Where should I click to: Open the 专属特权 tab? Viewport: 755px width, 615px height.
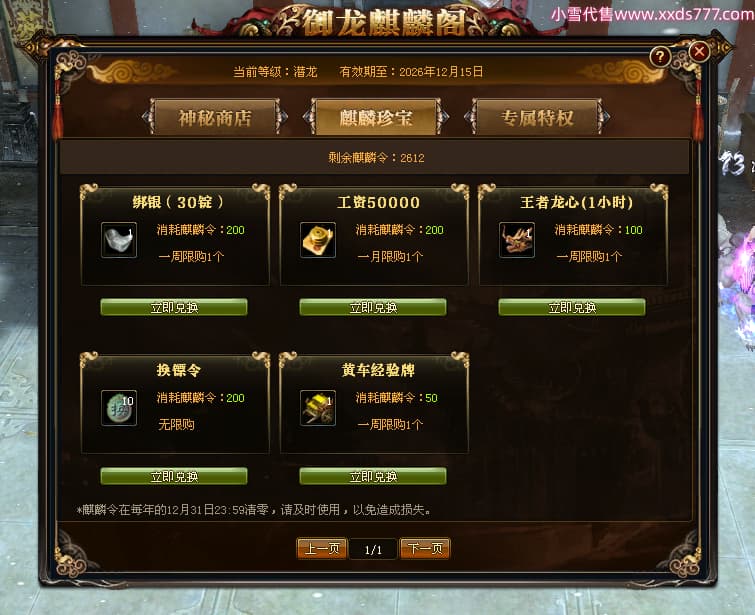coord(537,117)
